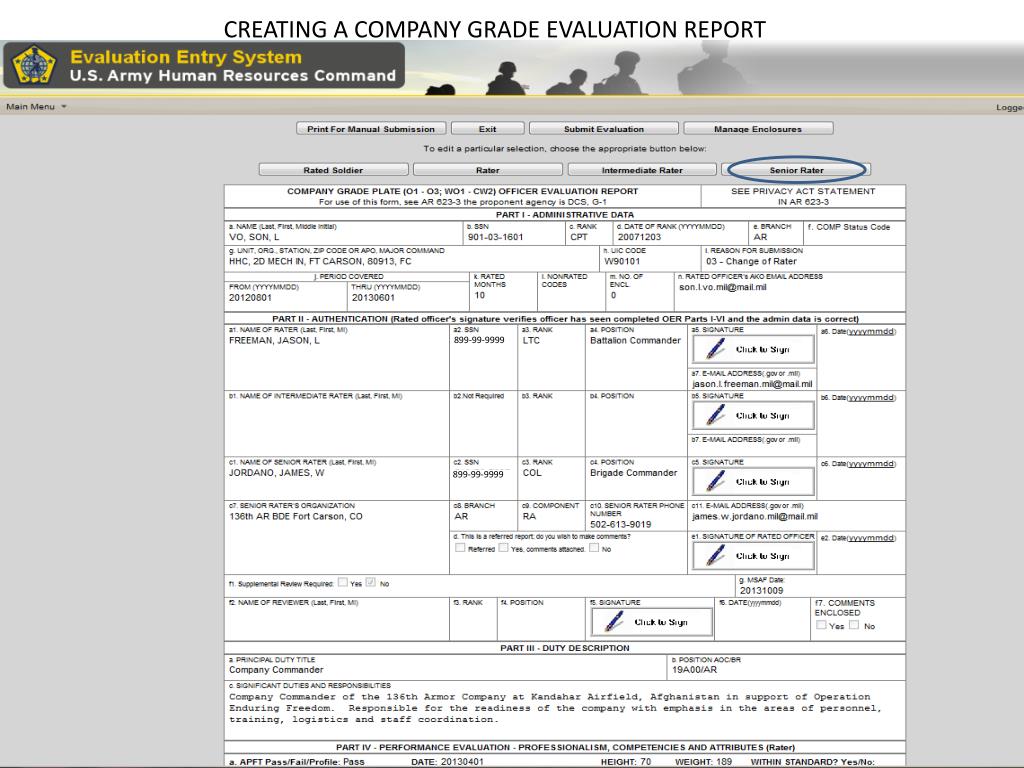Toggle Supplemental Review Required No checkbox
Image resolution: width=1024 pixels, height=768 pixels.
pyautogui.click(x=371, y=582)
